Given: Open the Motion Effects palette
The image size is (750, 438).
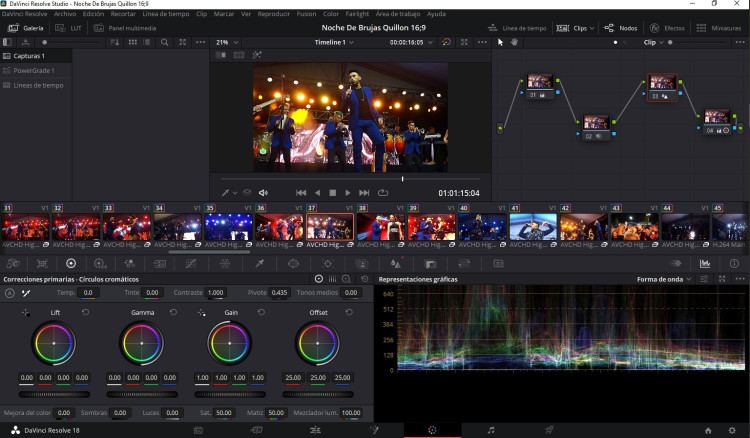Looking at the screenshot, I should [159, 263].
